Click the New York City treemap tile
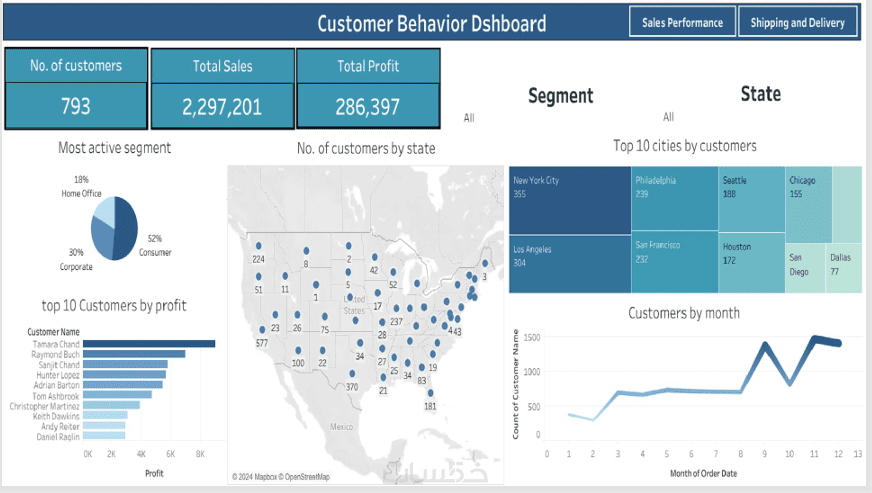 tap(570, 200)
